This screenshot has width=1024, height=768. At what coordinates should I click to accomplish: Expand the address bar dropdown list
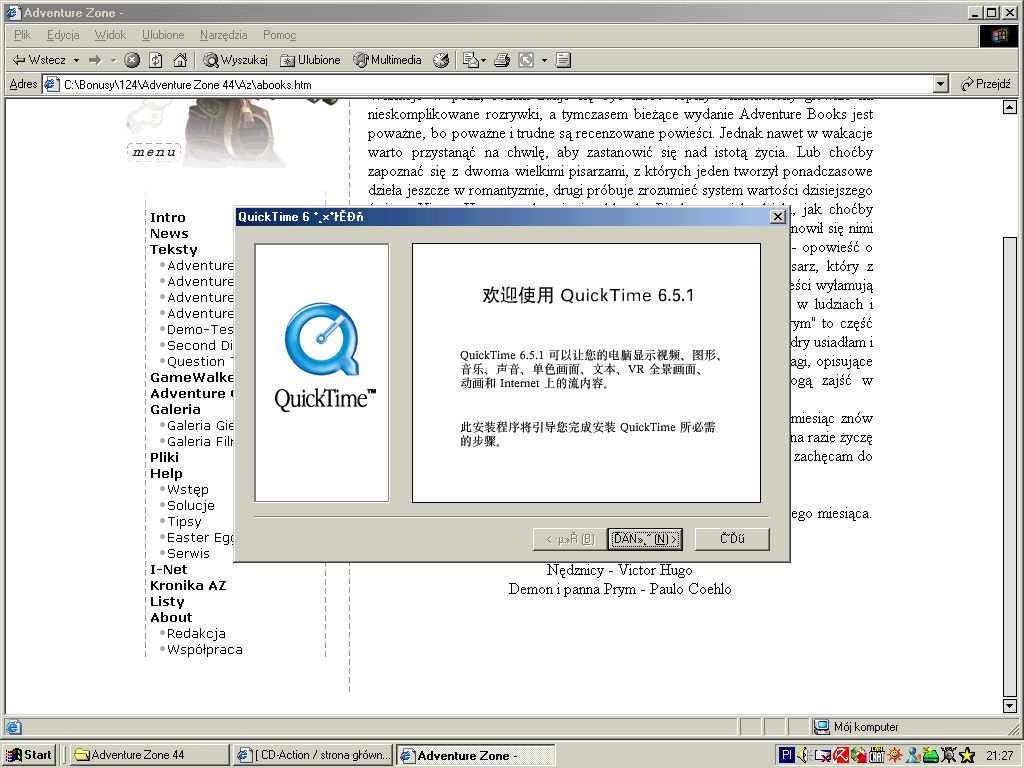click(x=940, y=85)
